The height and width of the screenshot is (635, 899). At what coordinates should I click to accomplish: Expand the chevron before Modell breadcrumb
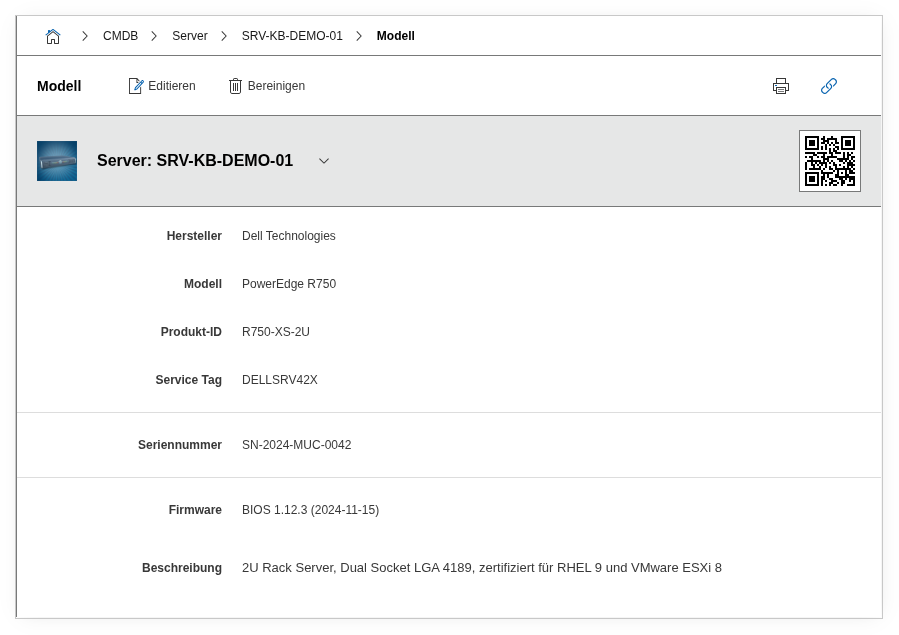[x=359, y=36]
